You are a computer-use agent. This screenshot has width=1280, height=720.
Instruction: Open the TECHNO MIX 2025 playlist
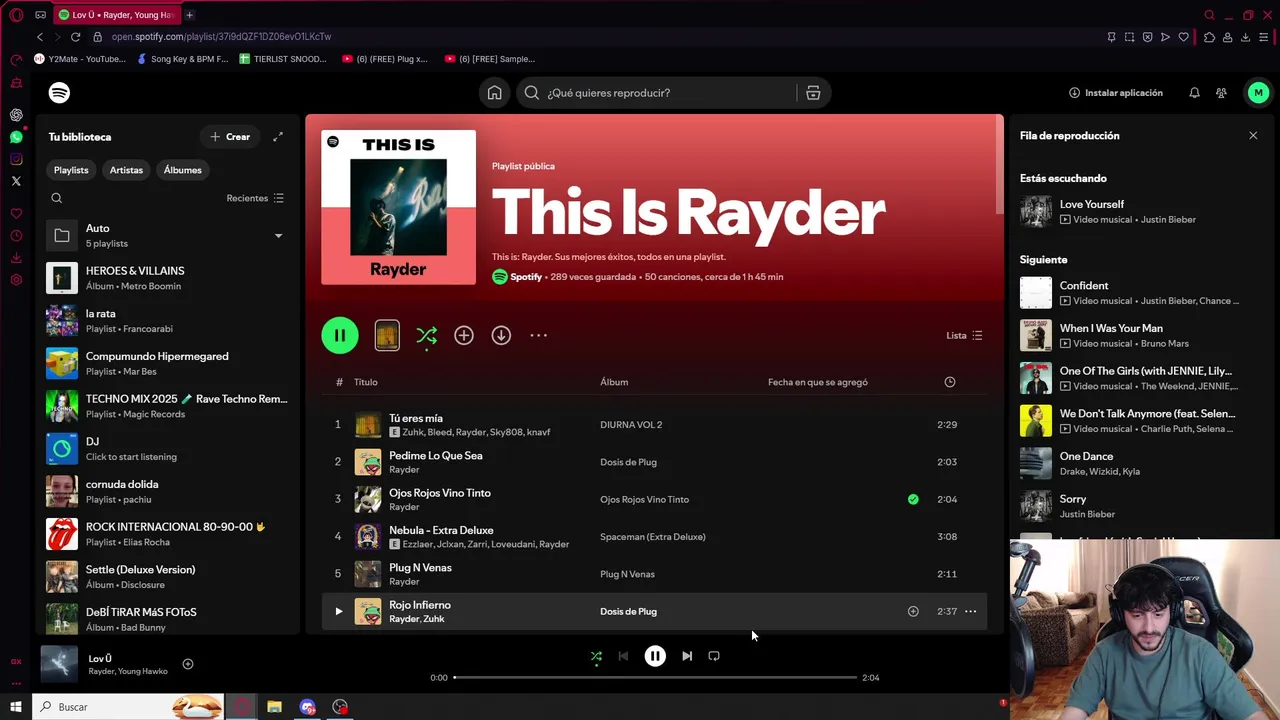168,406
